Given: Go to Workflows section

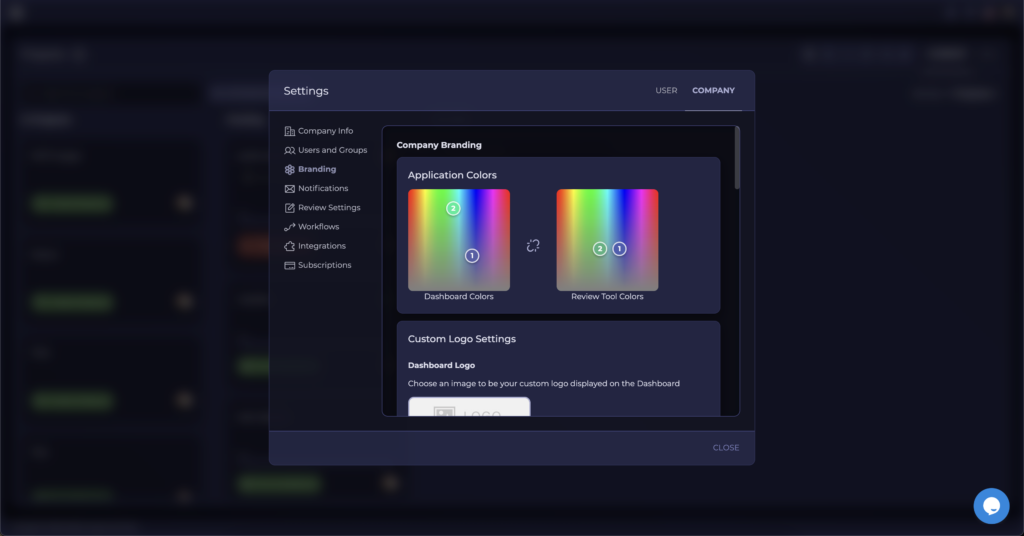Looking at the screenshot, I should coord(318,227).
